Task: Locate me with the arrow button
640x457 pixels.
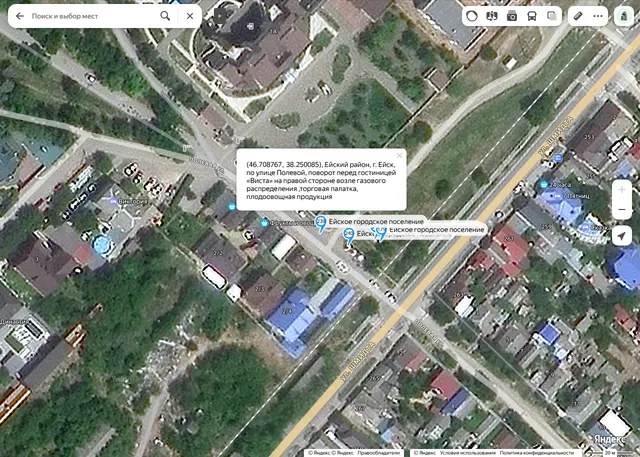Action: point(622,236)
